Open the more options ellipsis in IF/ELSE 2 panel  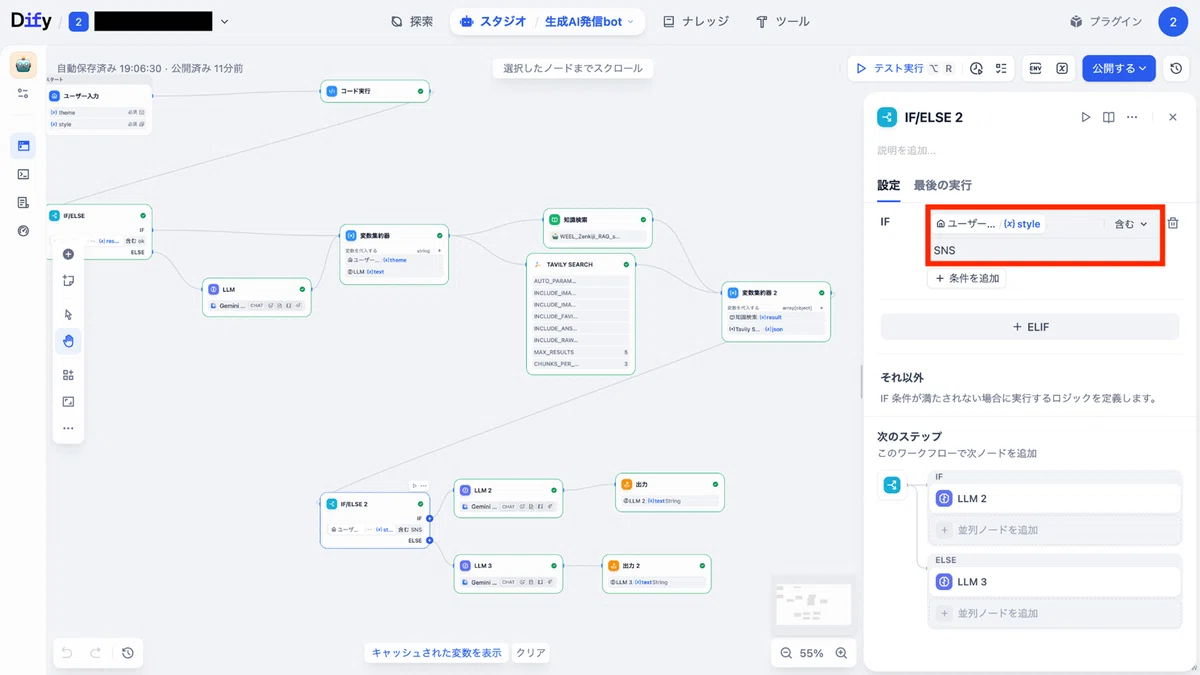pos(1132,117)
